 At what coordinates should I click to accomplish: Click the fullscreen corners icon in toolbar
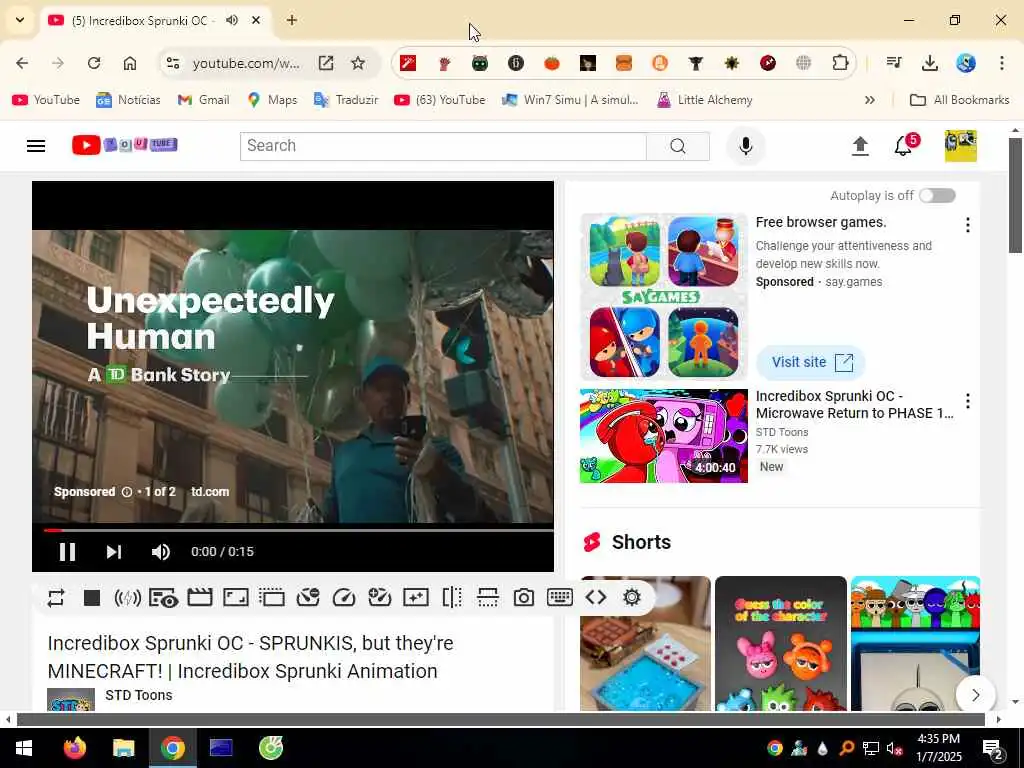point(236,598)
